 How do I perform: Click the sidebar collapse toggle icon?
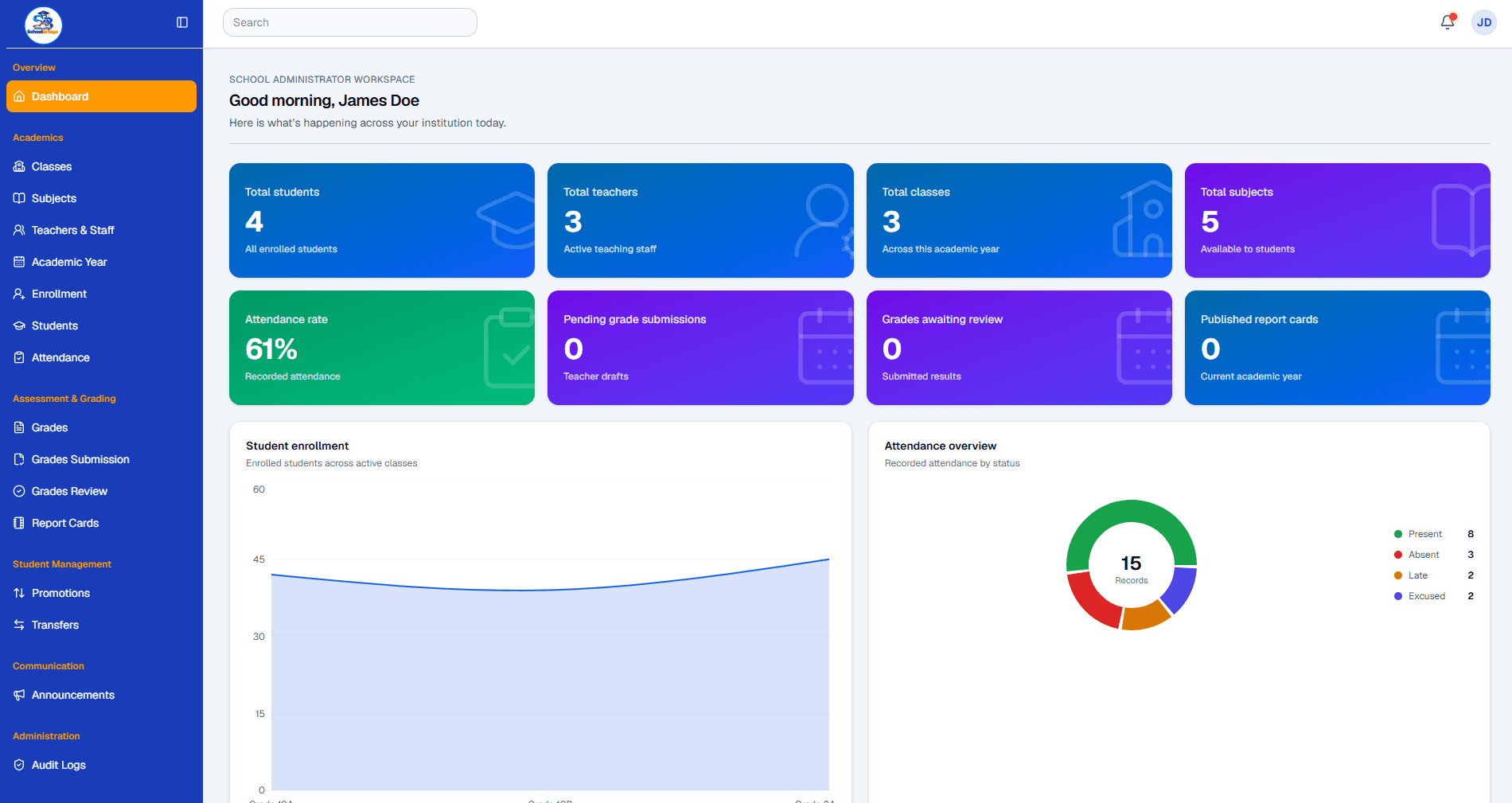pyautogui.click(x=182, y=22)
